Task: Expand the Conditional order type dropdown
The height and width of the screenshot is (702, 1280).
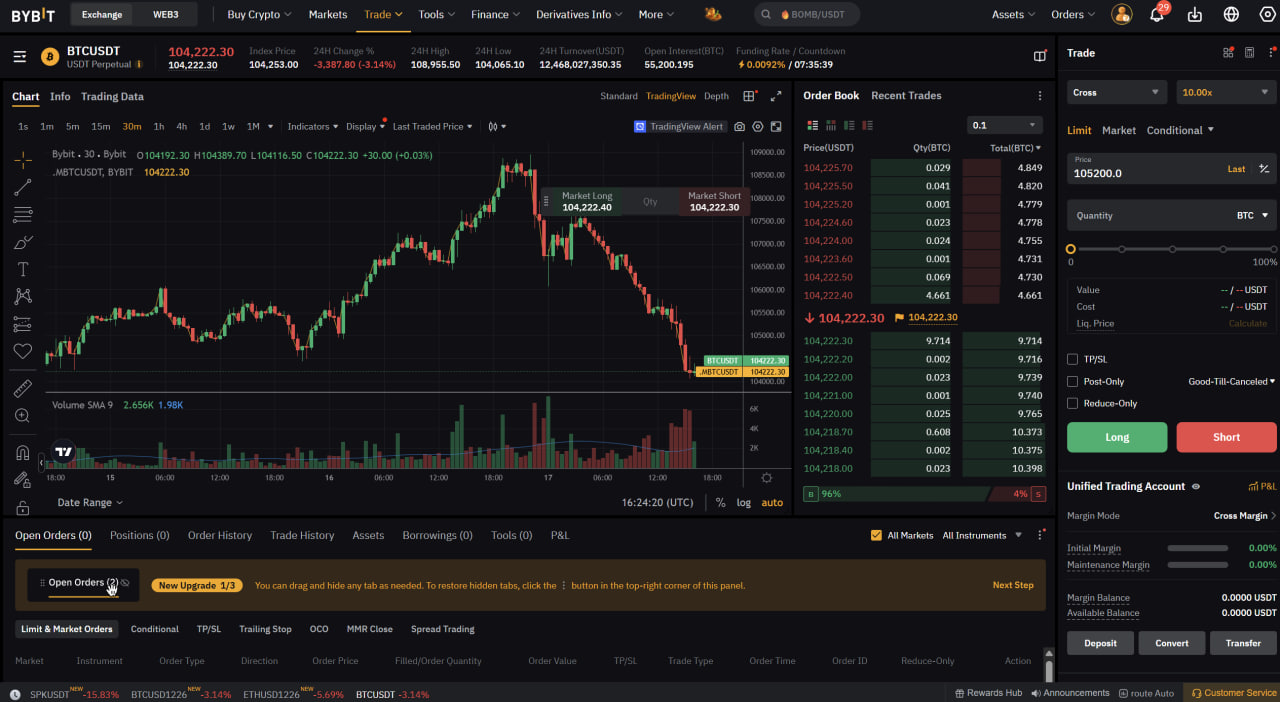Action: [x=1180, y=130]
